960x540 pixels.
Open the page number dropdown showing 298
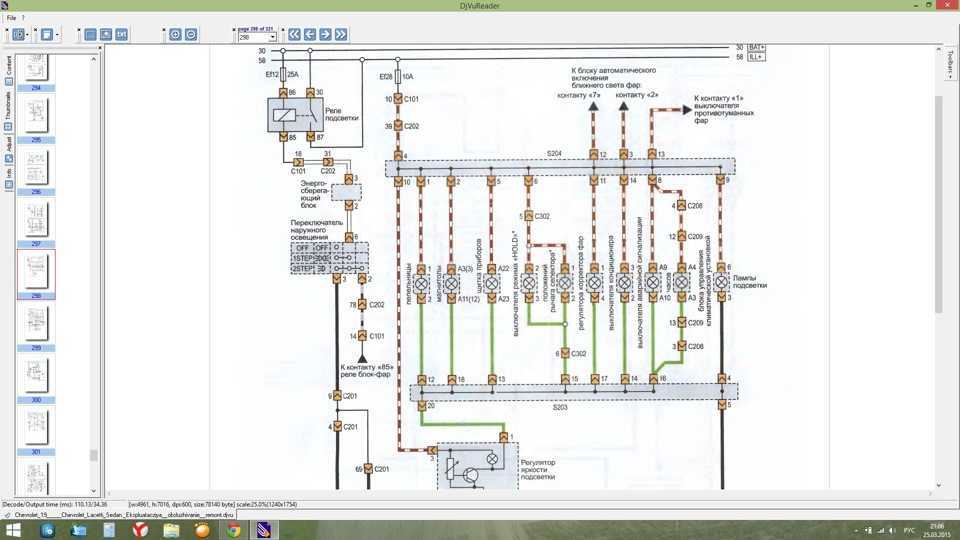point(257,37)
